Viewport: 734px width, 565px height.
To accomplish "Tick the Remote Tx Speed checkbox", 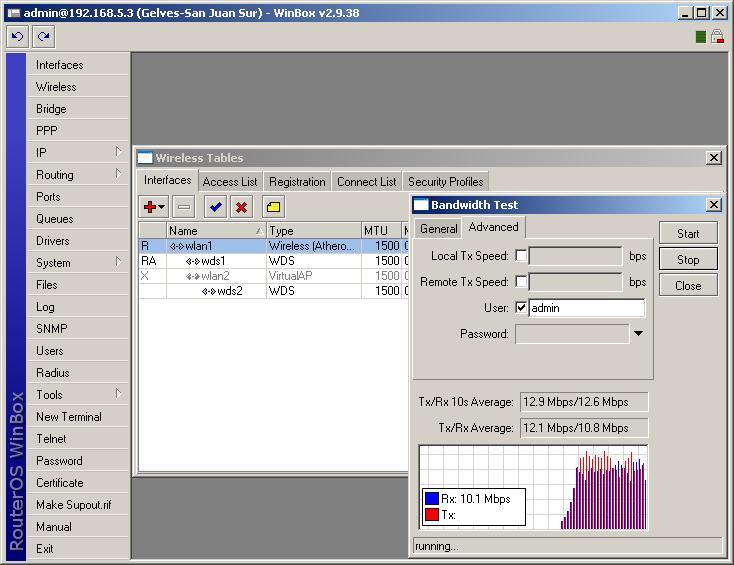I will click(x=521, y=282).
